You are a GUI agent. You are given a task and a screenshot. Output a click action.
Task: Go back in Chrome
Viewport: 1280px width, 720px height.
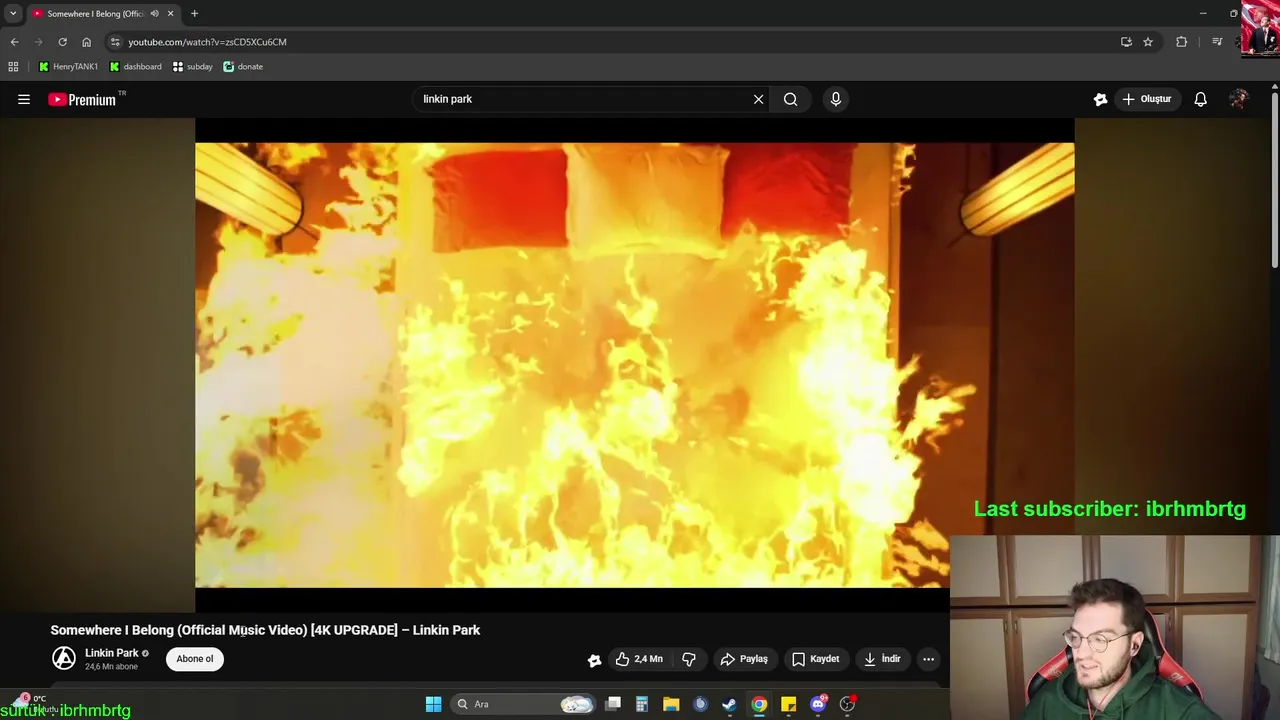point(14,42)
